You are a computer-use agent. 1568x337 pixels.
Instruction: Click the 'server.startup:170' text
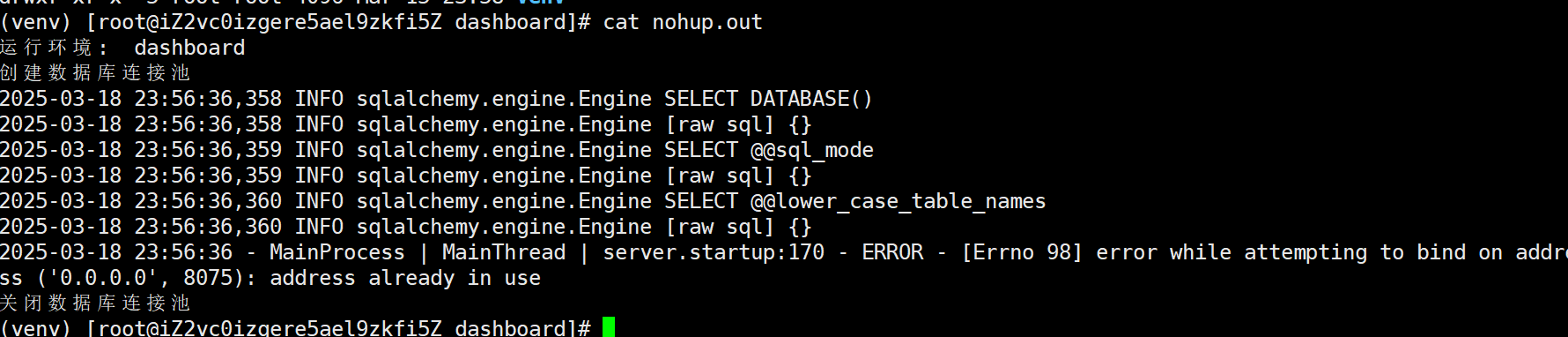tap(714, 252)
